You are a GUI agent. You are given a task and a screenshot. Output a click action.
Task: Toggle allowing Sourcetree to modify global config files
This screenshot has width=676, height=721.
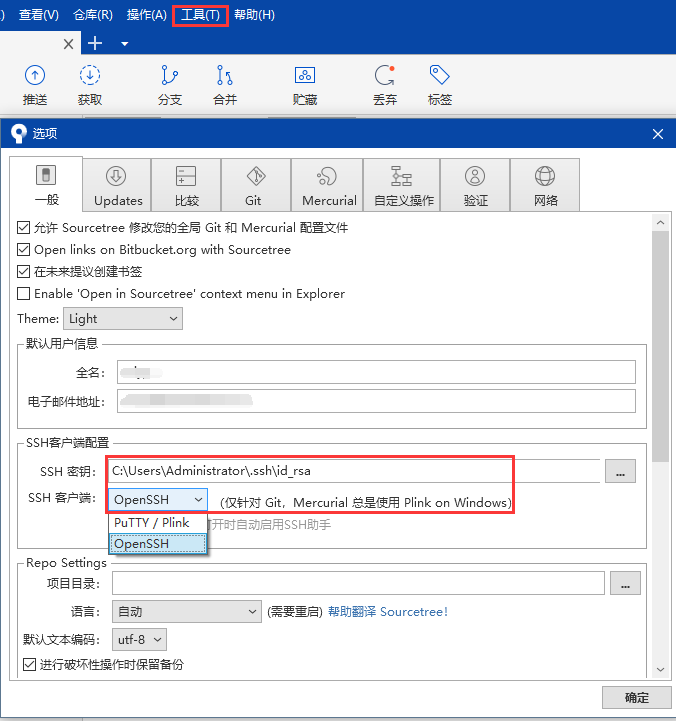click(23, 228)
